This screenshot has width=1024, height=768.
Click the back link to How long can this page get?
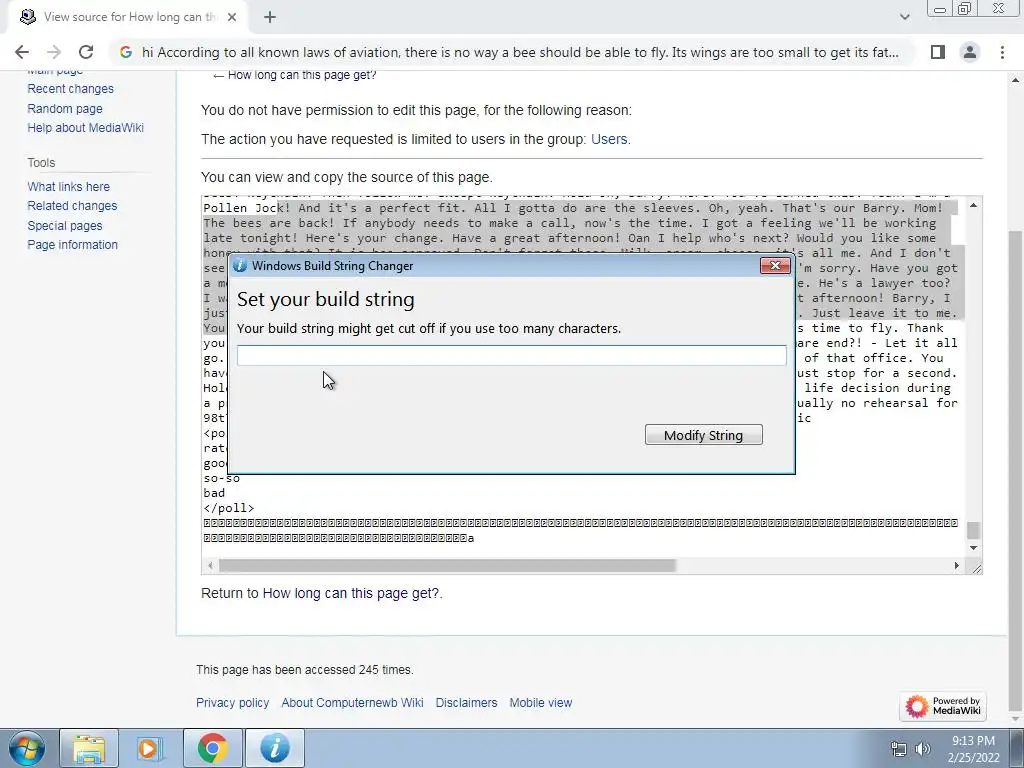click(x=302, y=75)
